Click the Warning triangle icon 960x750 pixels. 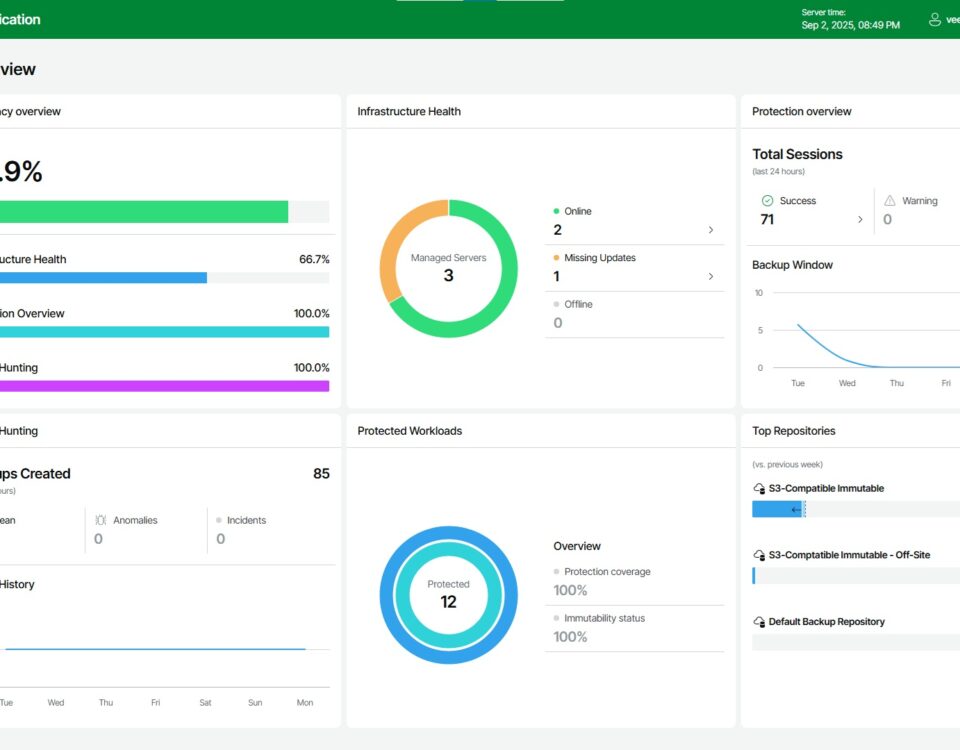[x=890, y=201]
